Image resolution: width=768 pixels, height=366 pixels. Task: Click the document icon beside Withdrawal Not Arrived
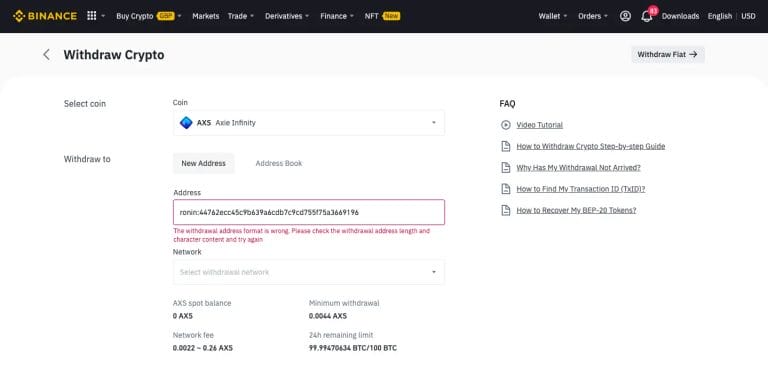505,168
